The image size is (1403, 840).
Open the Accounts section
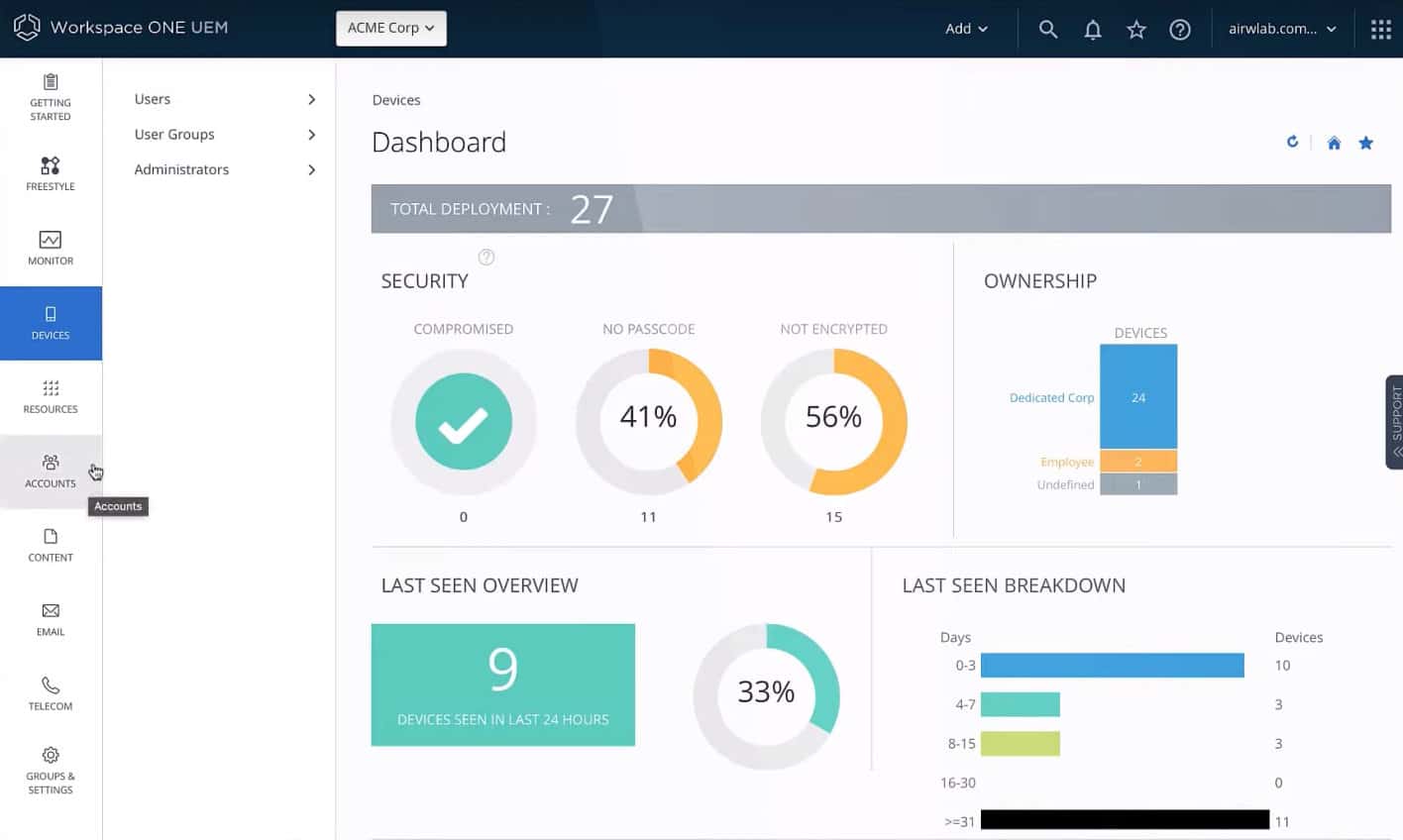(51, 471)
